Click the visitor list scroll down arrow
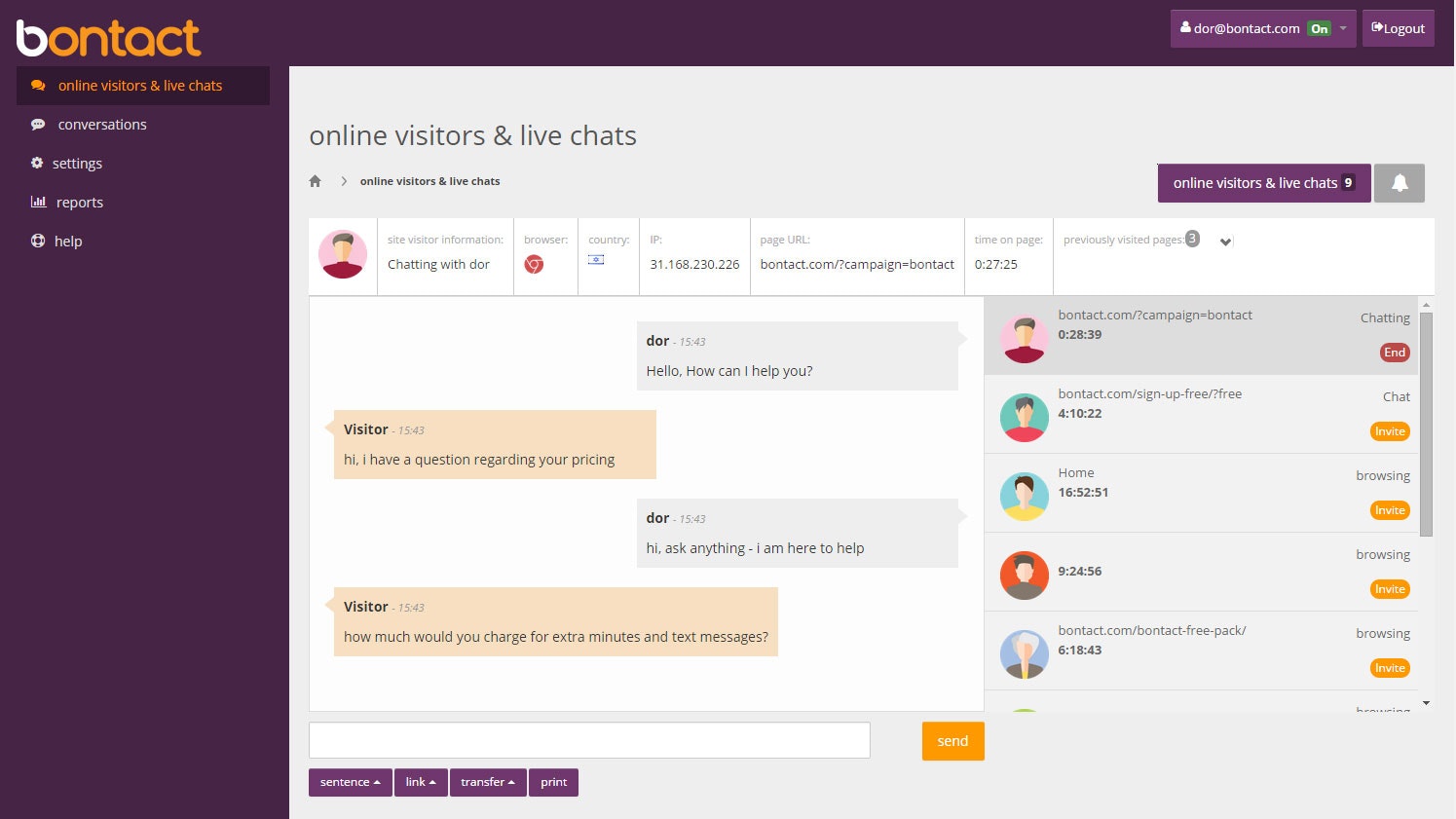 tap(1426, 703)
